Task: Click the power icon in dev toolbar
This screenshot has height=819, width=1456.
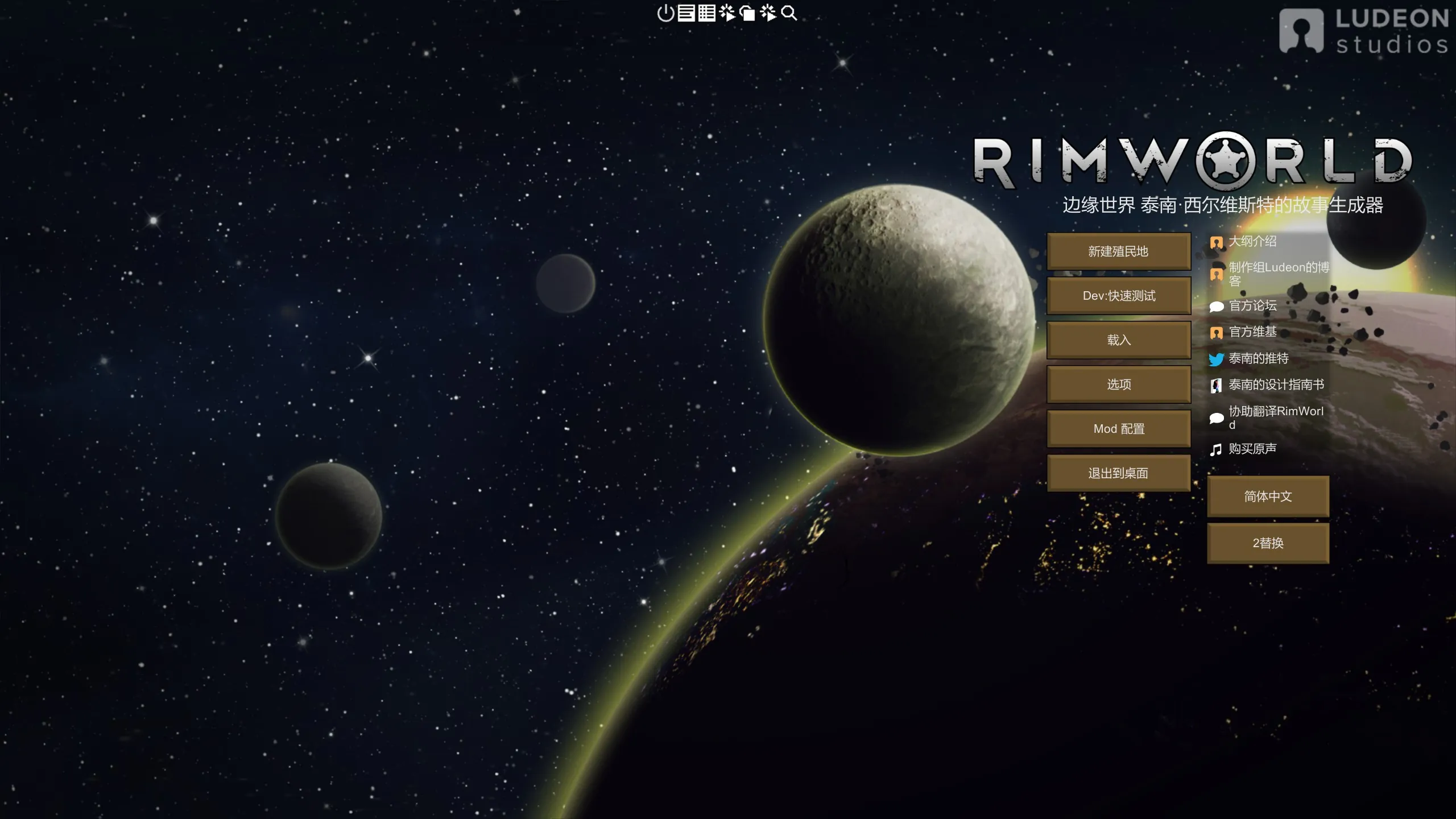Action: coord(665,13)
